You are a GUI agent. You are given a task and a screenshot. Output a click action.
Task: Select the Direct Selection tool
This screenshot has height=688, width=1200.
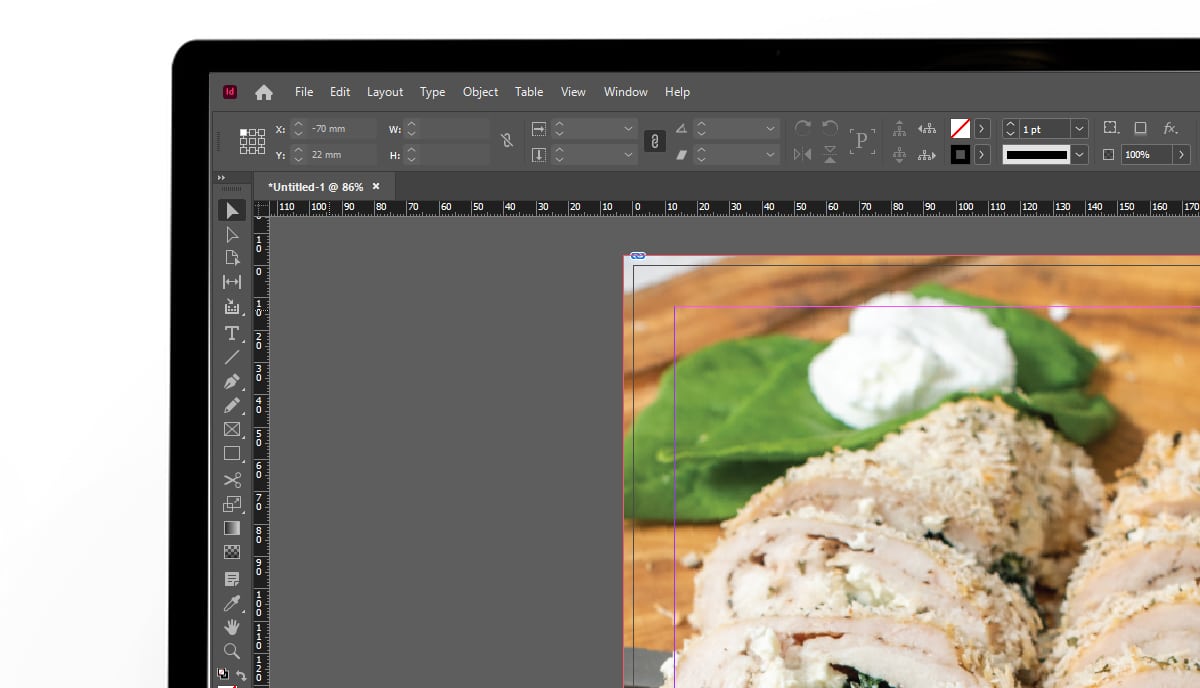pos(232,234)
